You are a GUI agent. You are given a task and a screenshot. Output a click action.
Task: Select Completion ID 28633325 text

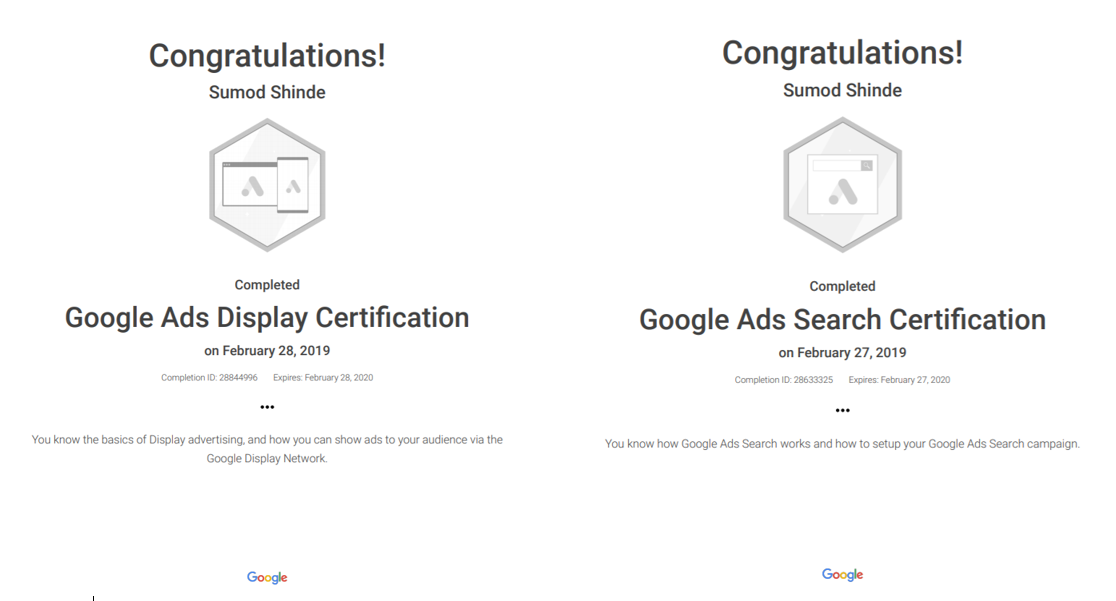784,380
